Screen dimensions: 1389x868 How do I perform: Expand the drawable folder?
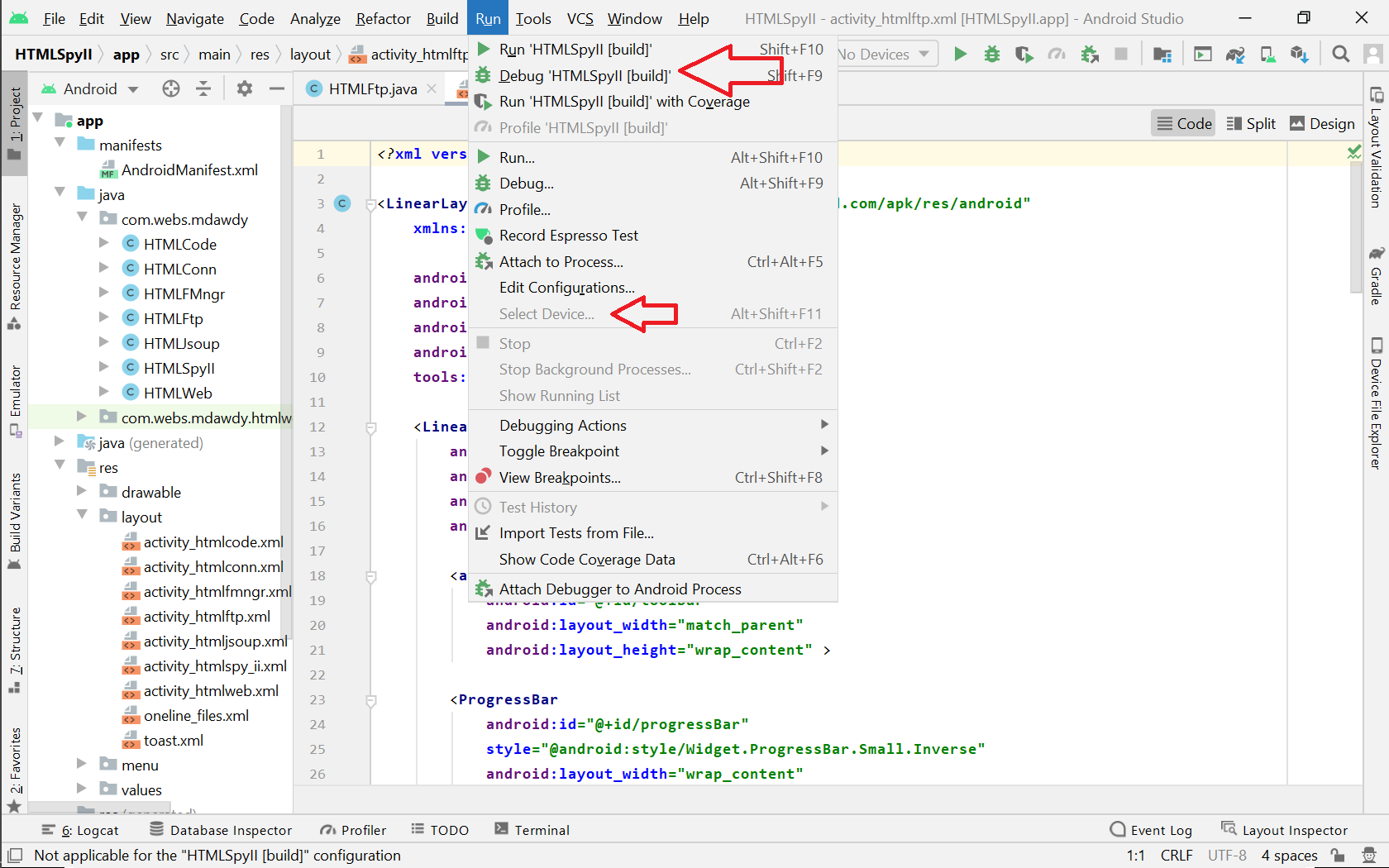point(82,492)
